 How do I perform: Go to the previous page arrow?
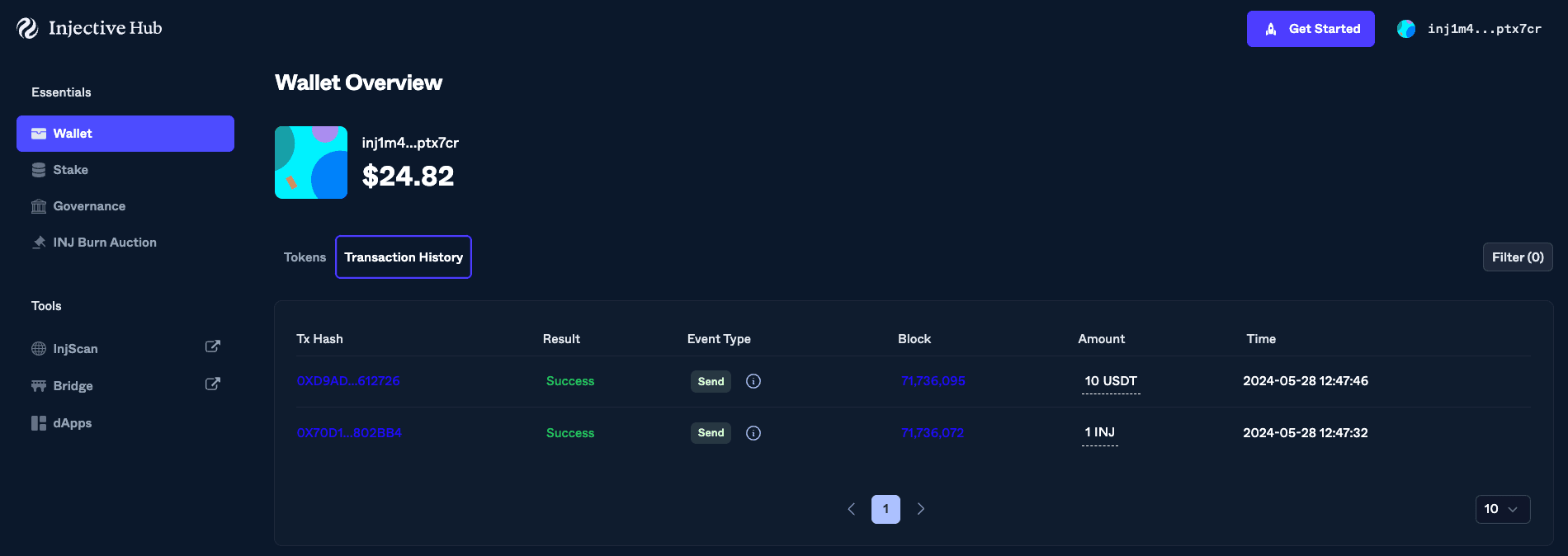click(852, 509)
